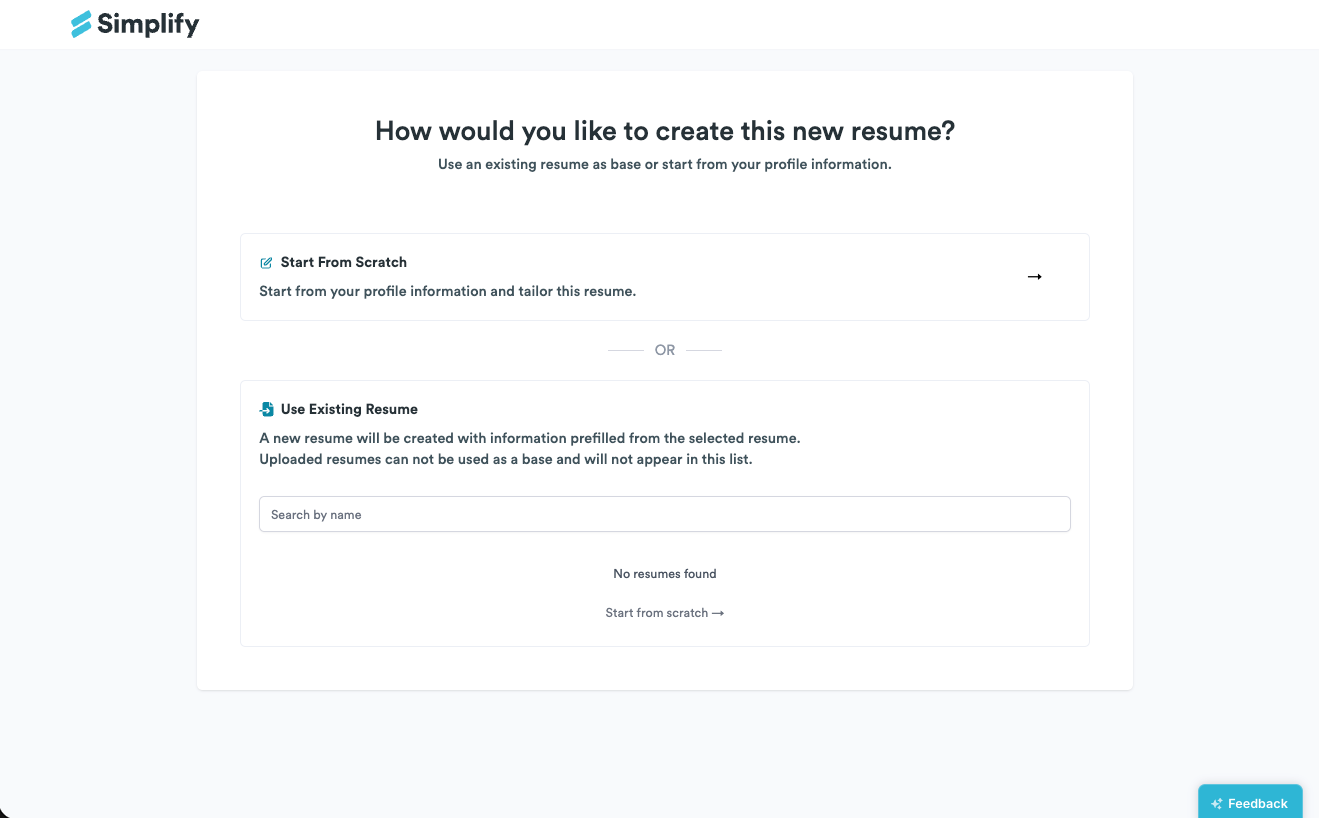
Task: Click 'A new resume will be created' text
Action: click(x=530, y=438)
